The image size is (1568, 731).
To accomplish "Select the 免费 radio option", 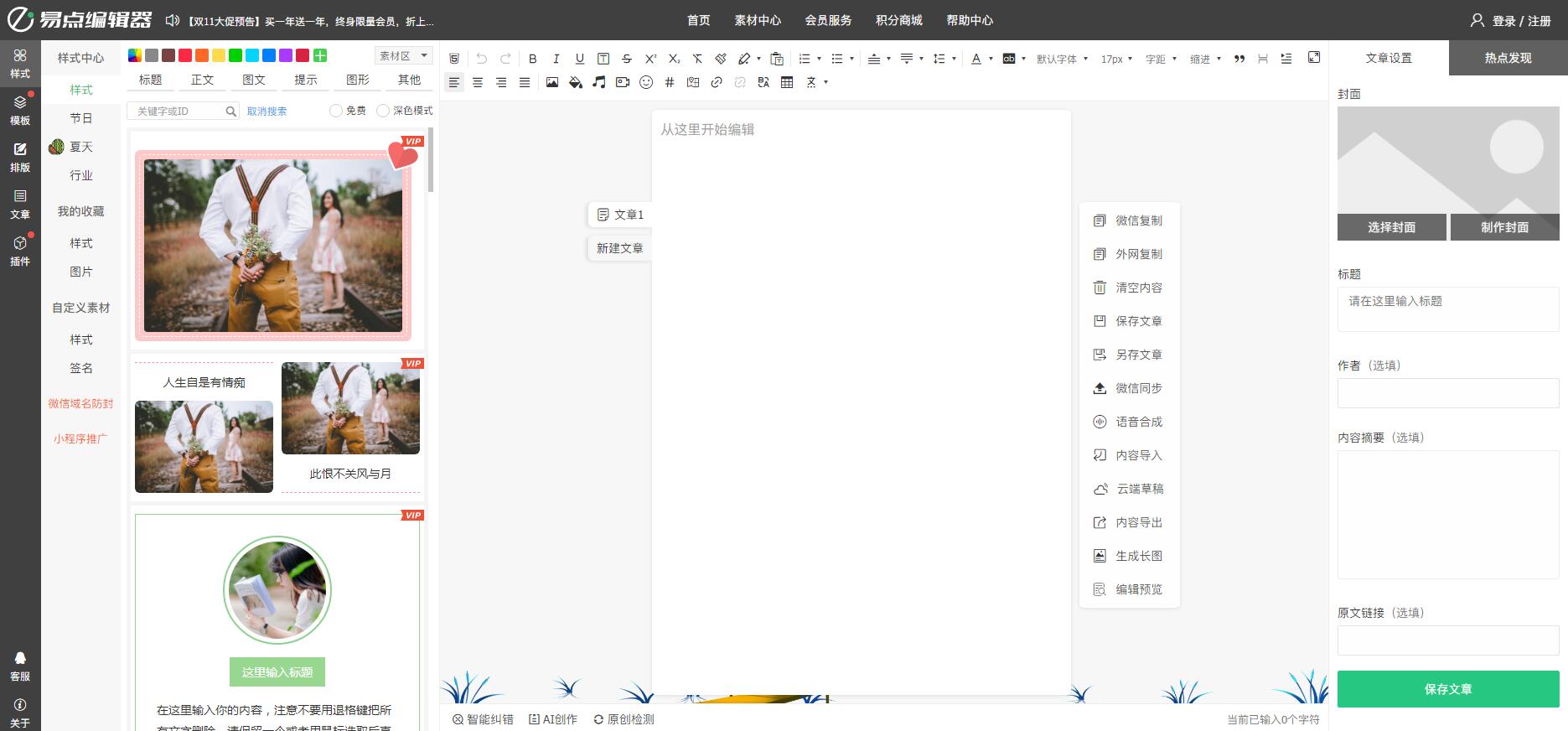I will coord(336,110).
